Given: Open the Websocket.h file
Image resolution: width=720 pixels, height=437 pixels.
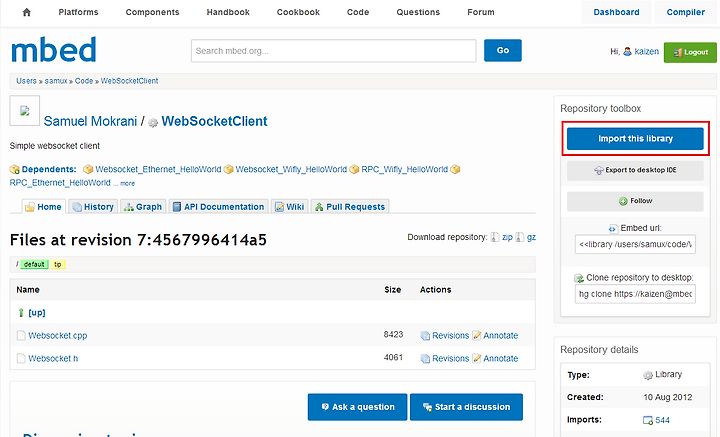Looking at the screenshot, I should coord(53,358).
